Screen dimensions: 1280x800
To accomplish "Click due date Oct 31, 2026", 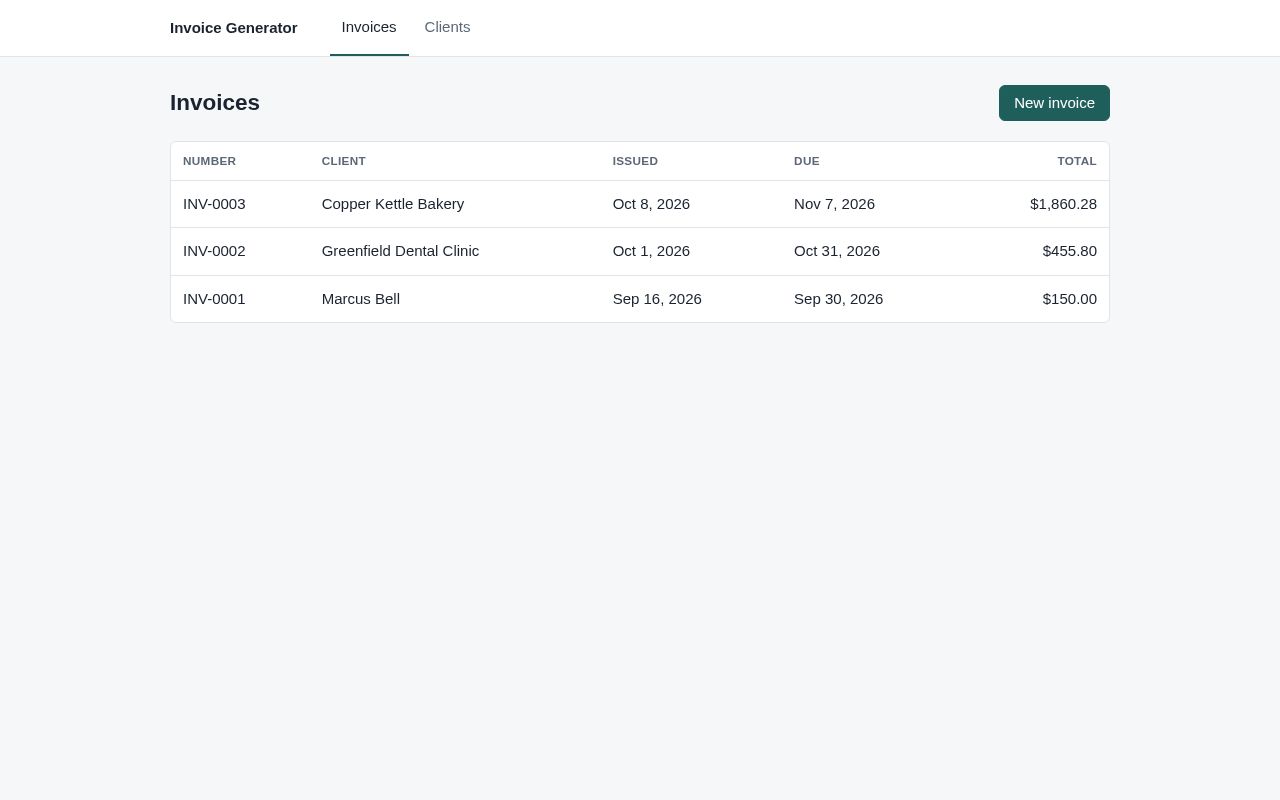I will pyautogui.click(x=837, y=251).
